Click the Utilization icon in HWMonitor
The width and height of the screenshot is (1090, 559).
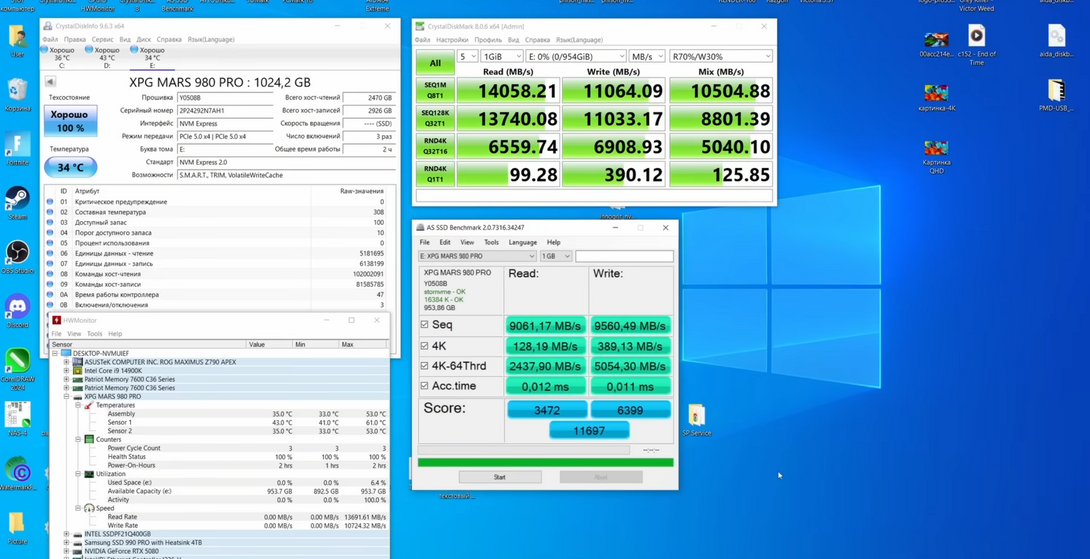[x=89, y=474]
